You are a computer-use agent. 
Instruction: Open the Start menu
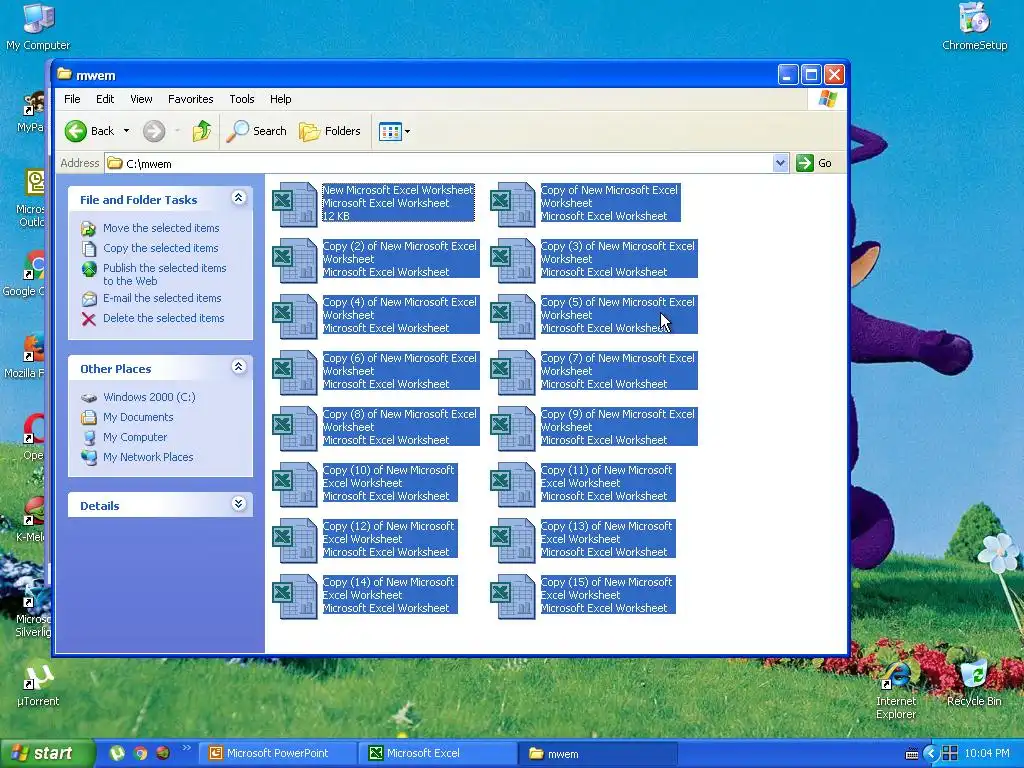[x=46, y=754]
